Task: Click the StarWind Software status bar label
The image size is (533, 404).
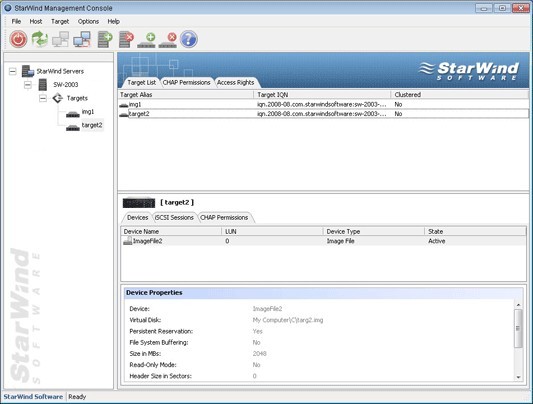Action: pyautogui.click(x=33, y=397)
